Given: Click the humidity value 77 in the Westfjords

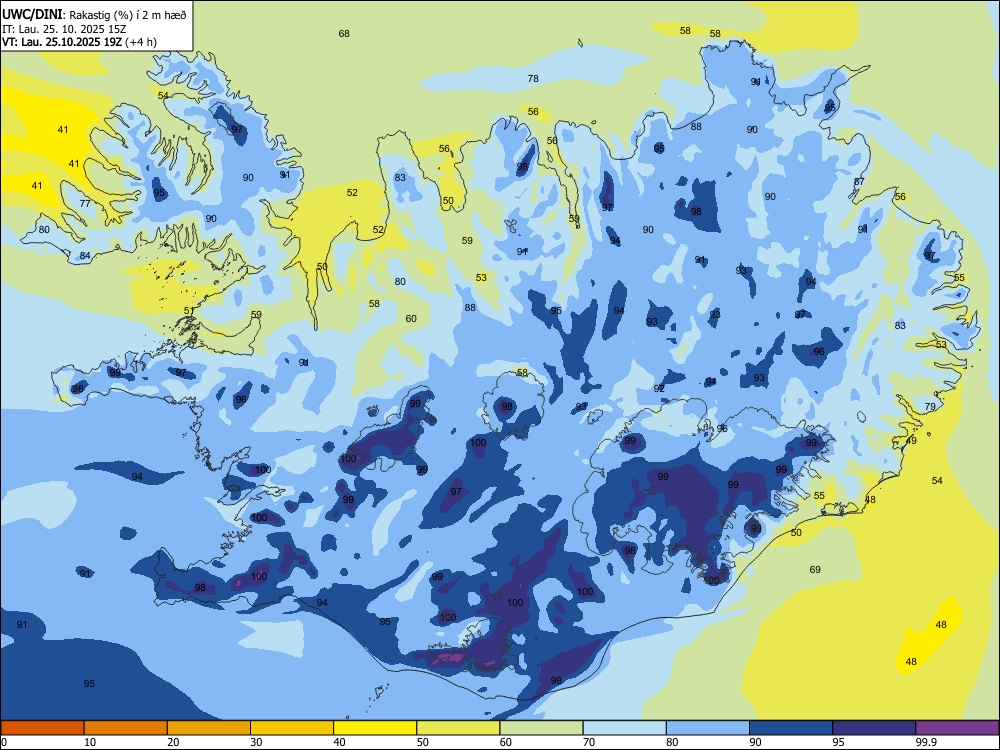Looking at the screenshot, I should click(85, 204).
